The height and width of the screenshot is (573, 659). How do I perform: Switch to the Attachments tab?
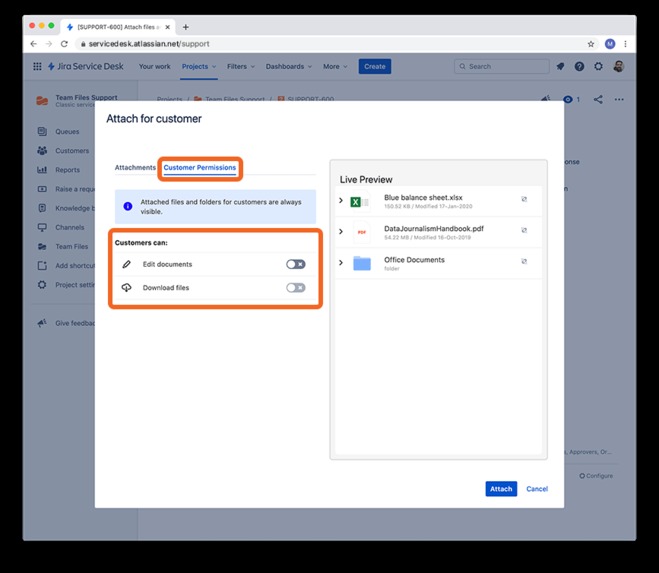(x=135, y=167)
